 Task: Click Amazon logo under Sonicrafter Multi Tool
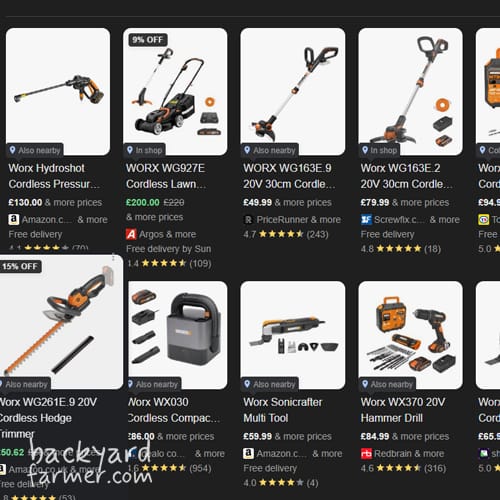(249, 454)
